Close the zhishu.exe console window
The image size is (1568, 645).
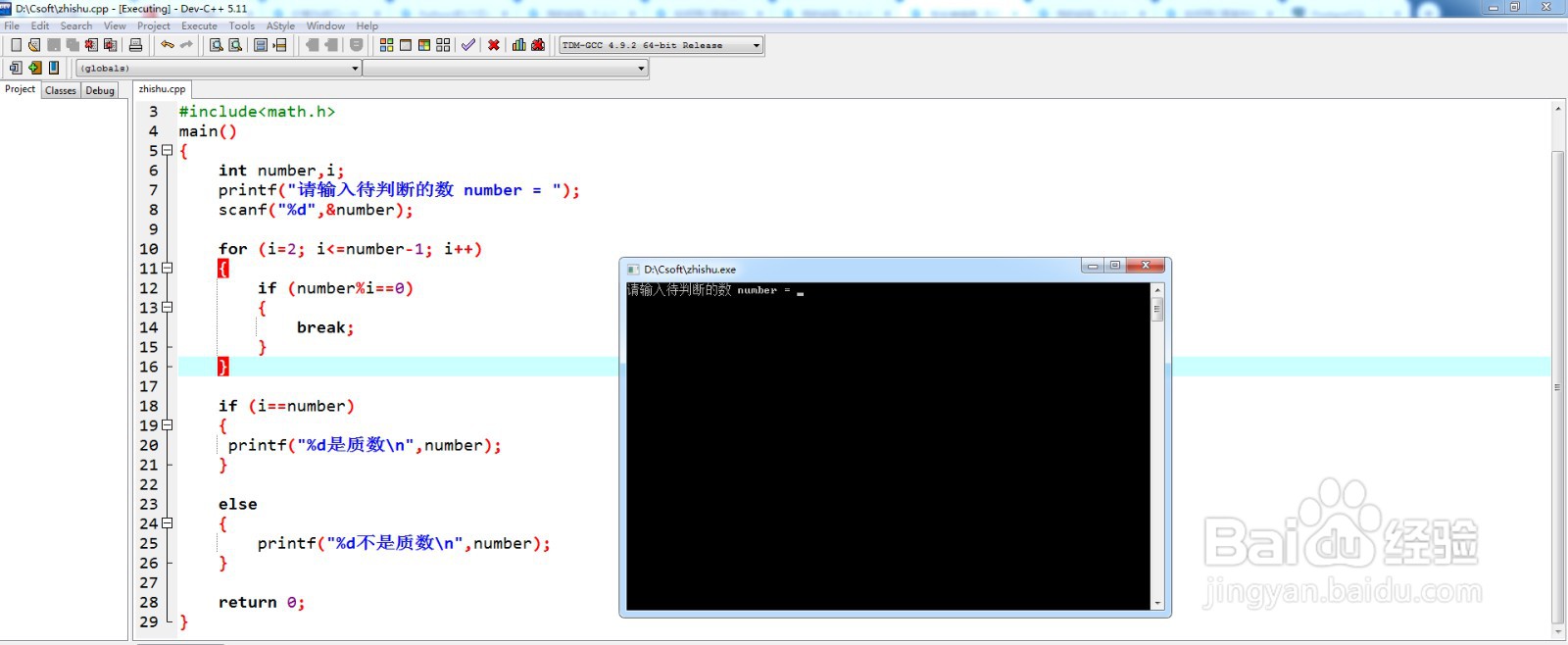click(1145, 266)
